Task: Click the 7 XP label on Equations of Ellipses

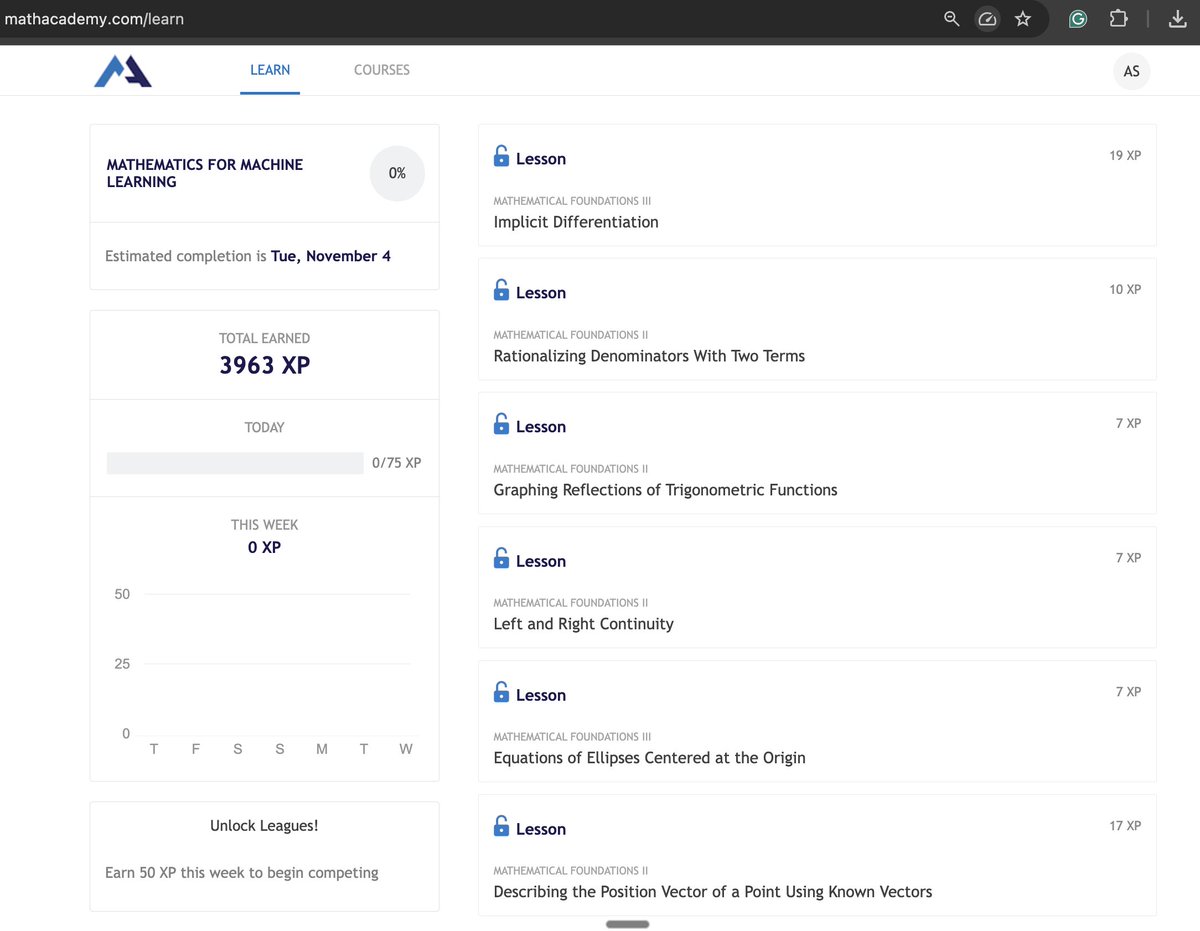Action: coord(1128,691)
